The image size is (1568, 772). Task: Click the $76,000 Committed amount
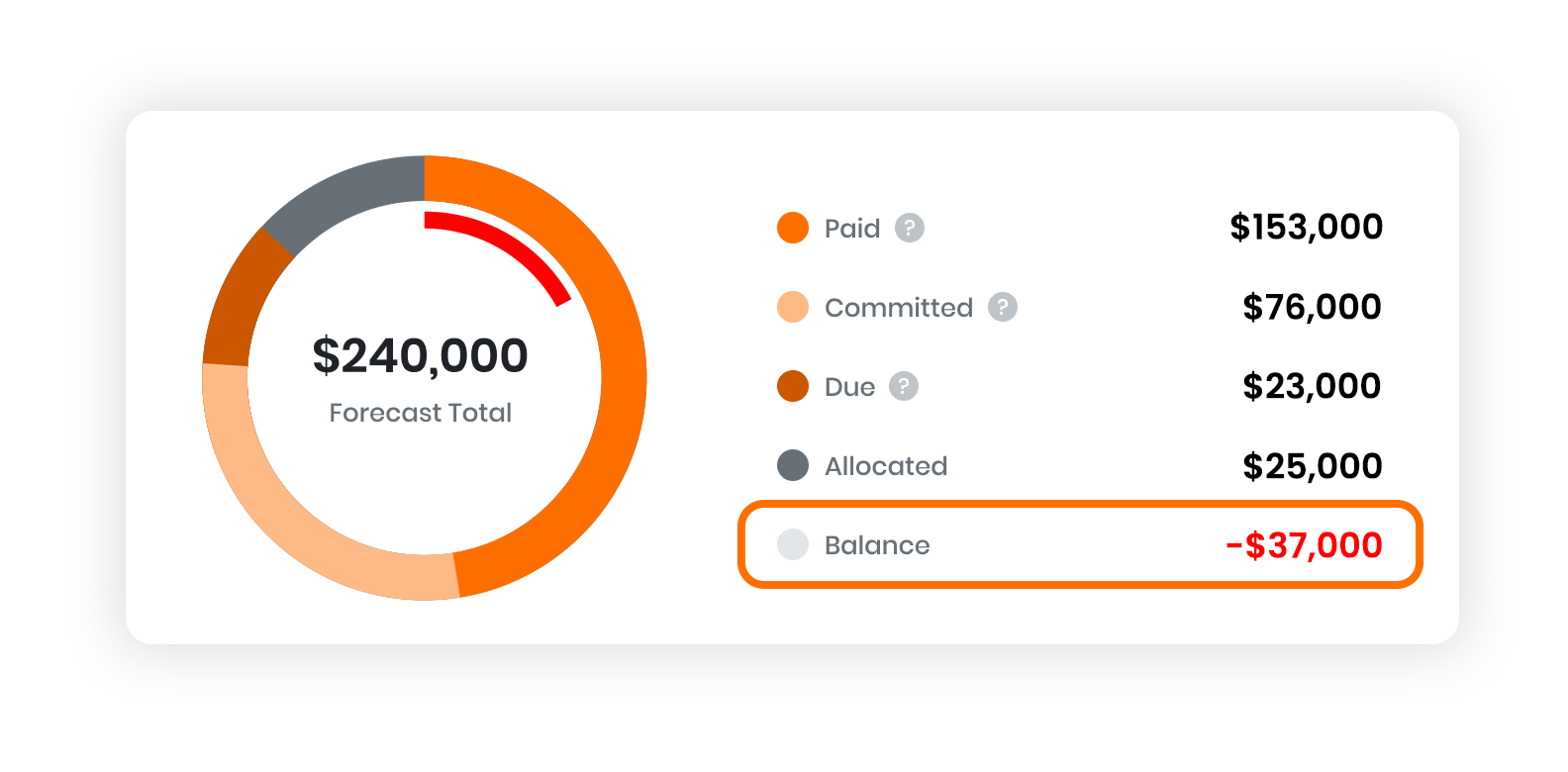pos(1312,307)
